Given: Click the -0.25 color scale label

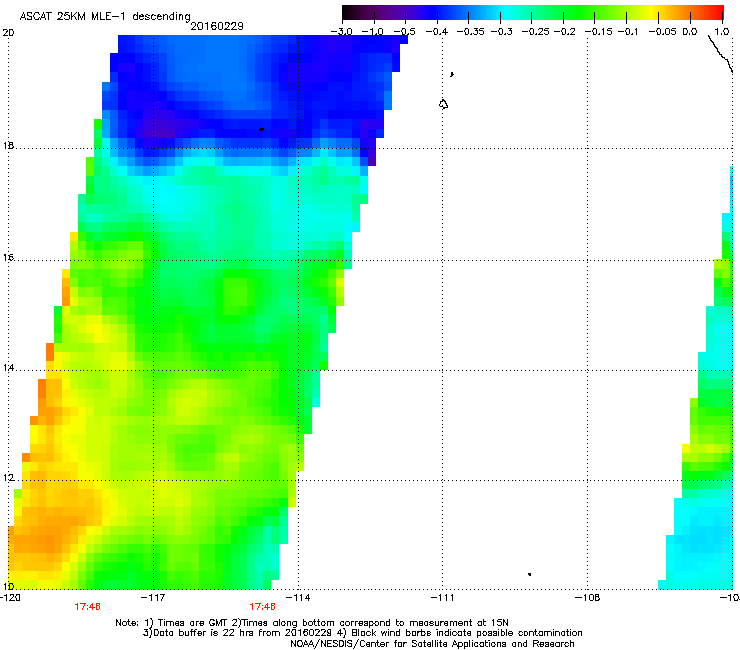Looking at the screenshot, I should click(536, 32).
